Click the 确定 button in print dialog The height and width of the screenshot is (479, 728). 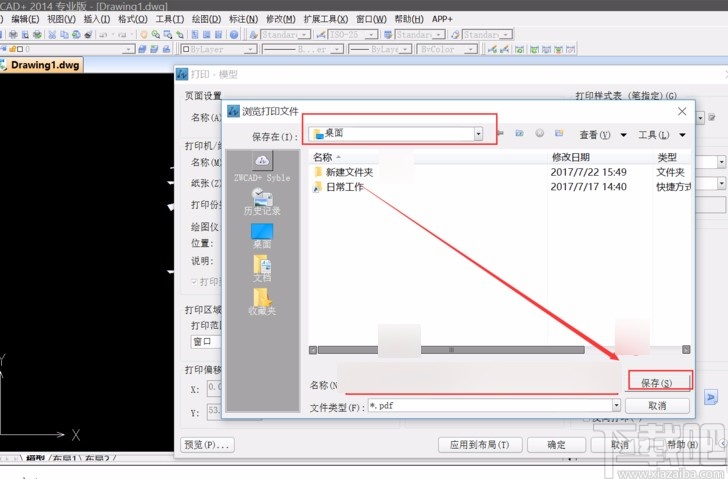(556, 445)
